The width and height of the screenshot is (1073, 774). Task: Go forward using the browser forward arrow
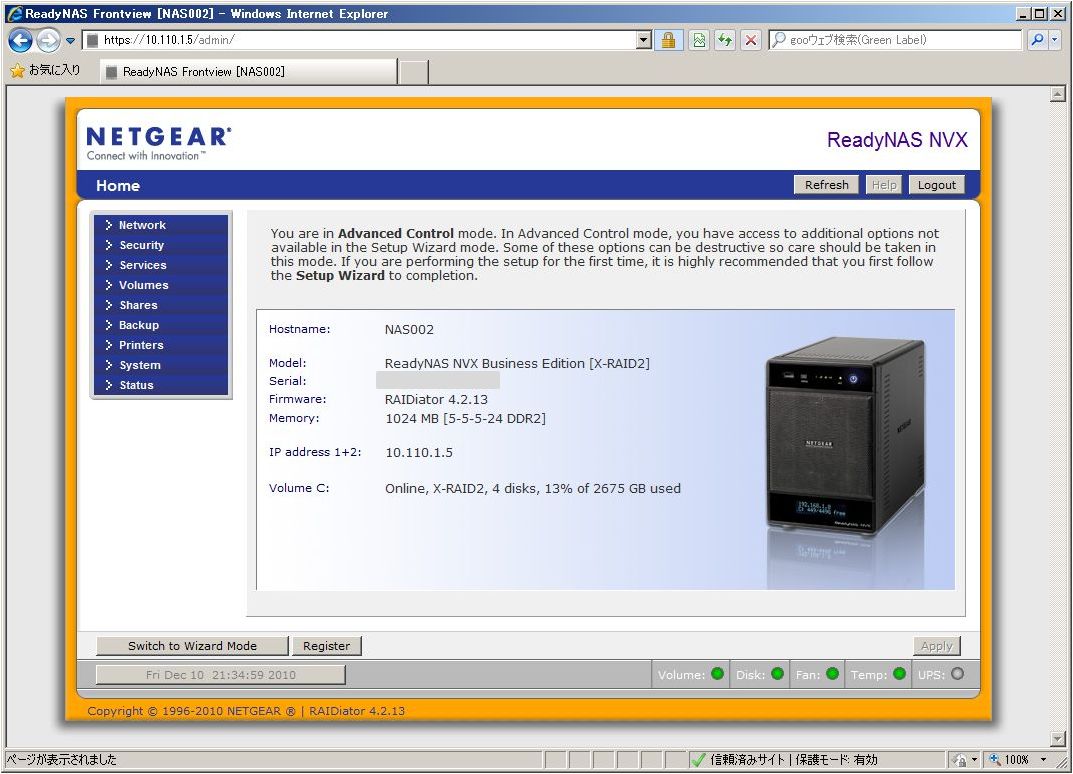(x=47, y=40)
